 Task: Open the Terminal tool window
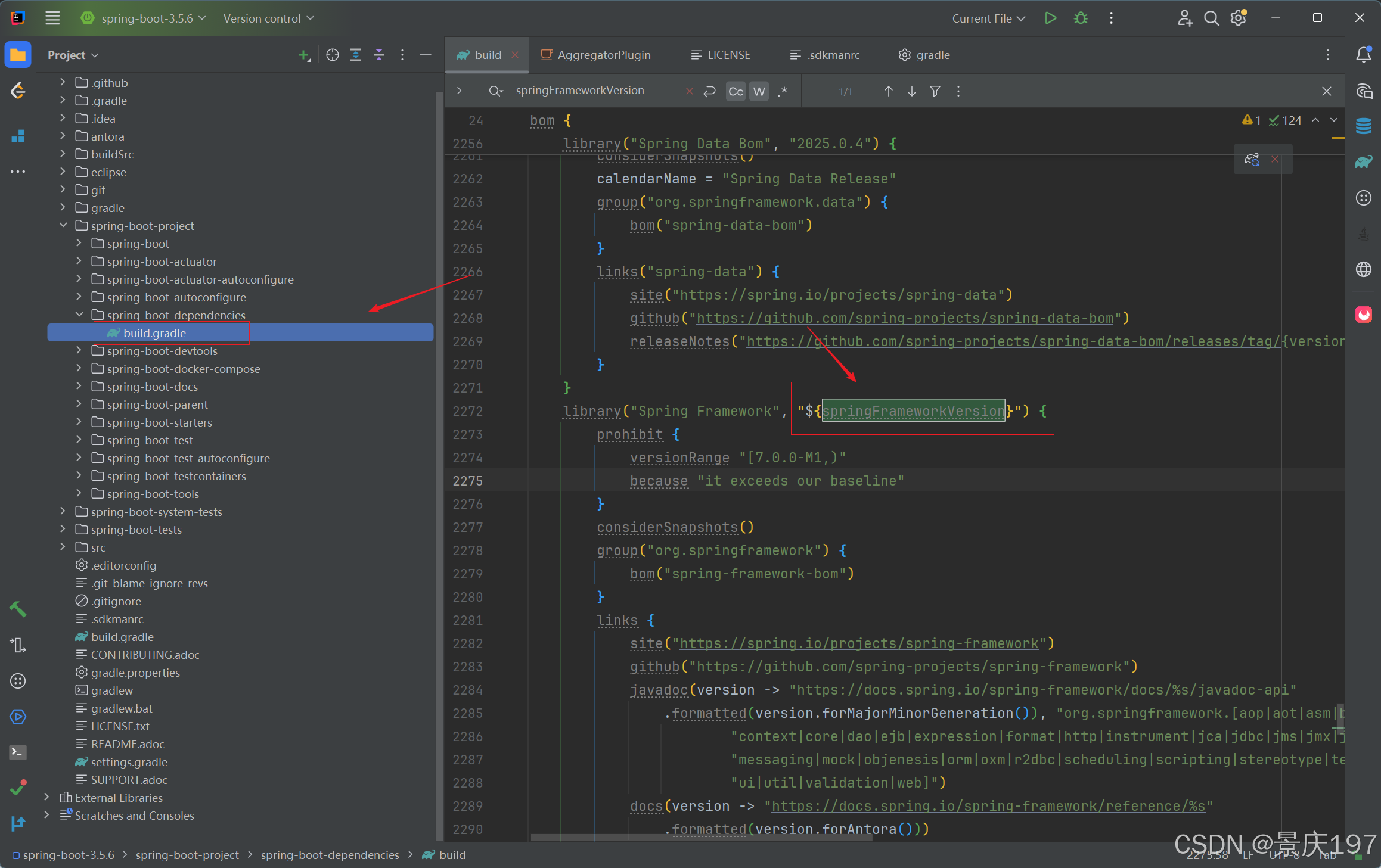point(17,752)
